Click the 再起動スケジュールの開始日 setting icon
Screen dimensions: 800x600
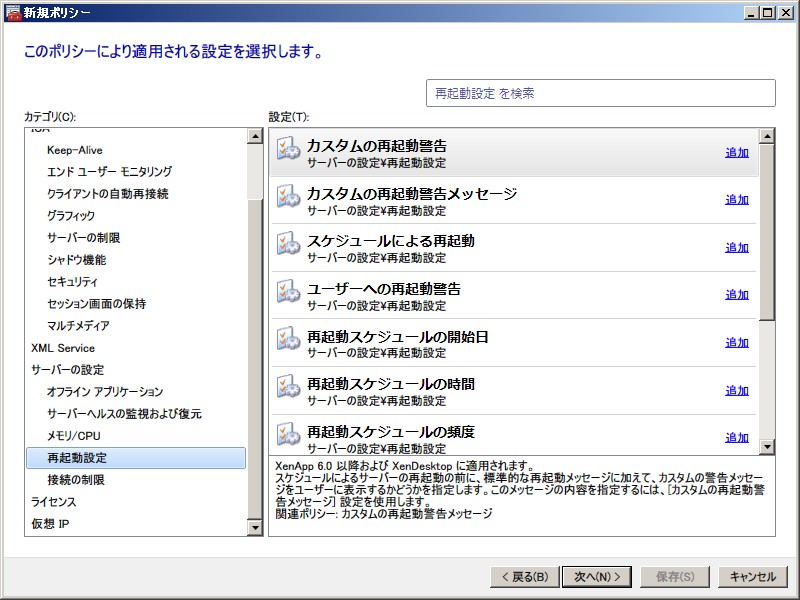click(288, 341)
